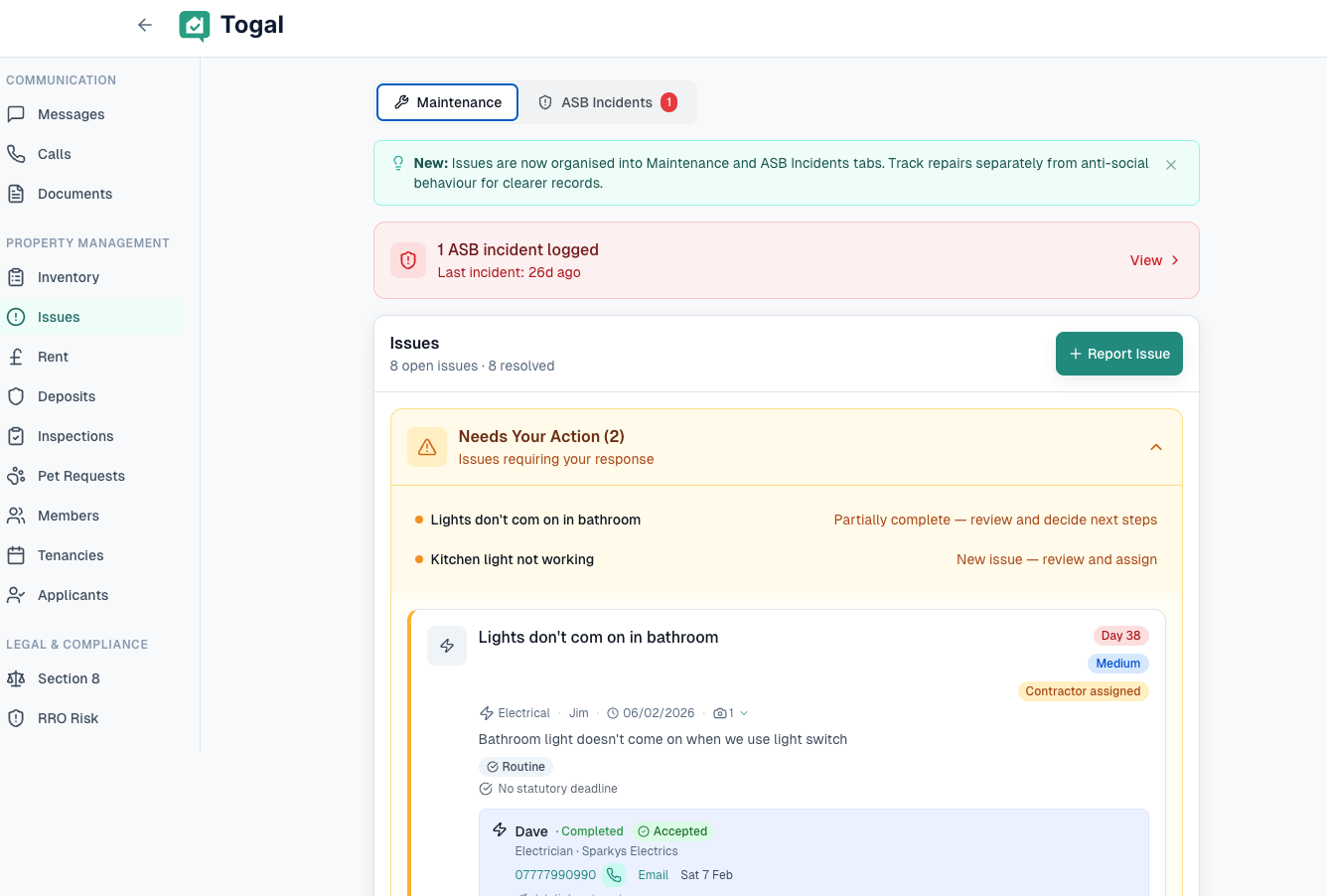Click the red shield ASB incident icon

pyautogui.click(x=408, y=260)
